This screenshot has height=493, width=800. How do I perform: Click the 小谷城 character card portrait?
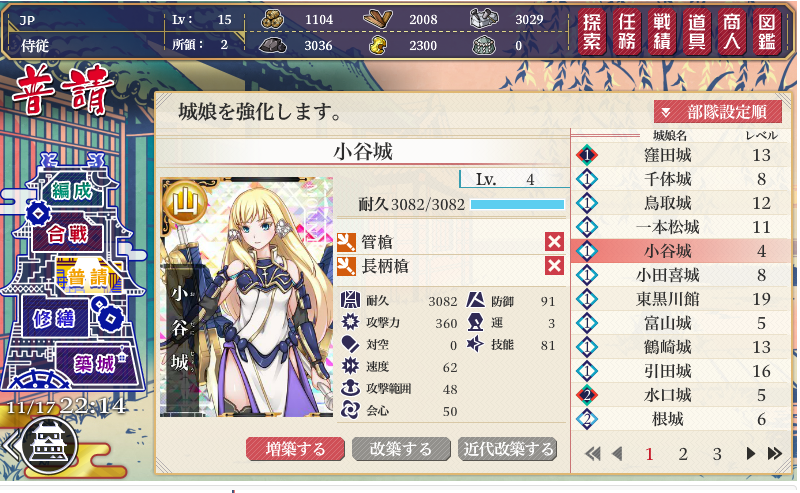point(247,297)
